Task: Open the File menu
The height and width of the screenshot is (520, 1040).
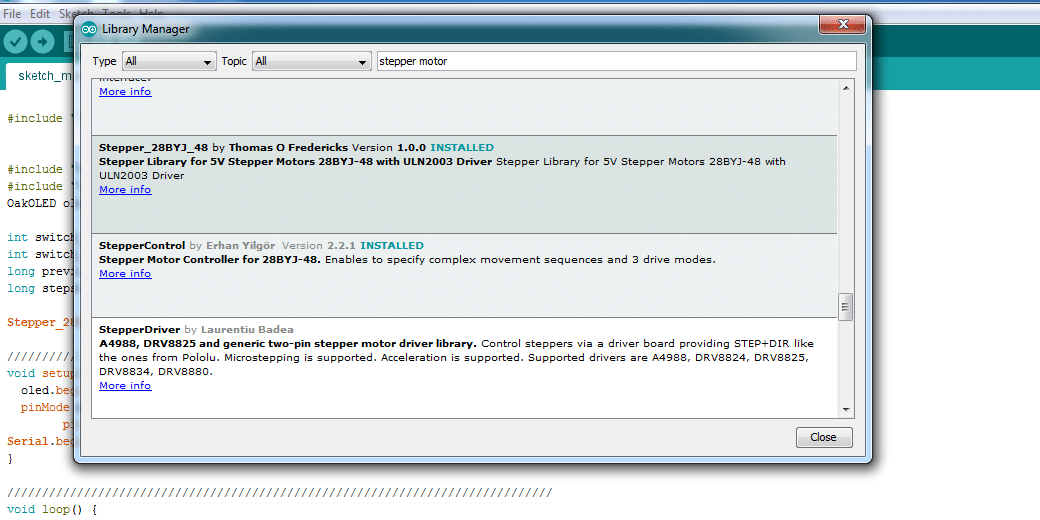Action: [12, 14]
